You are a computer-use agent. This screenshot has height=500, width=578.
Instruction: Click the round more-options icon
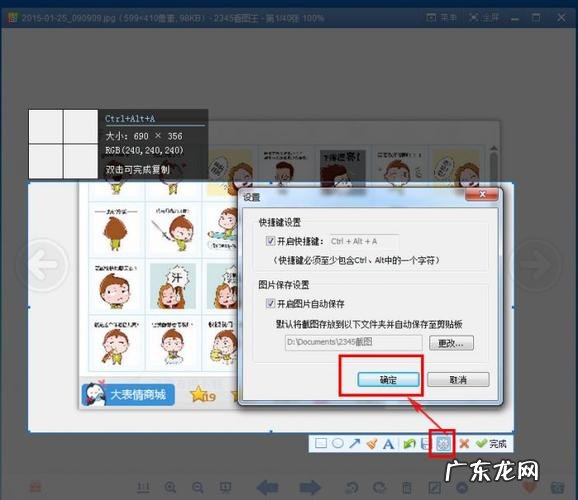pyautogui.click(x=462, y=487)
